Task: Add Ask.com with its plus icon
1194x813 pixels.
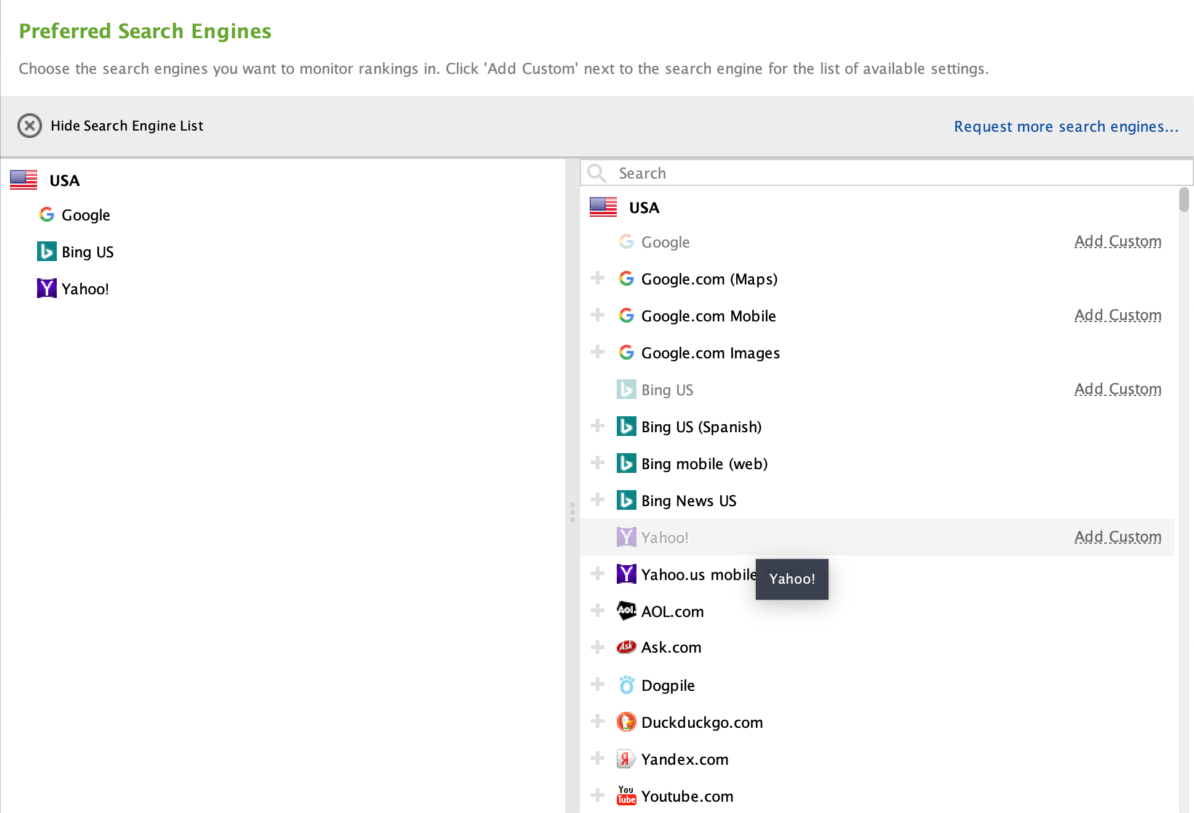Action: coord(598,646)
